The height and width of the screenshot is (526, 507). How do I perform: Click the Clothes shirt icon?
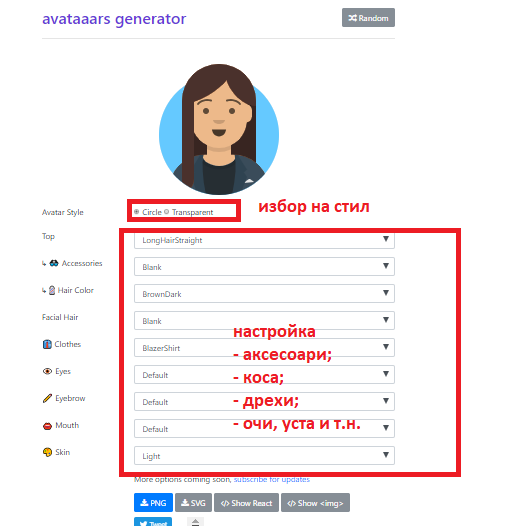point(47,345)
